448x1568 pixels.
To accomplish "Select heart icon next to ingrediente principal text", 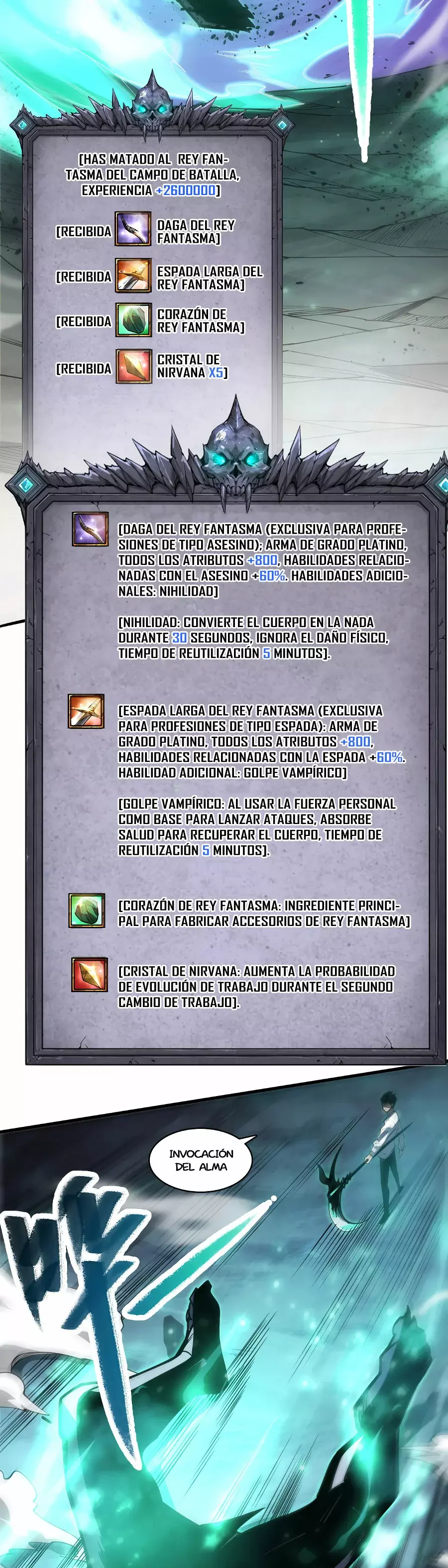I will [87, 910].
